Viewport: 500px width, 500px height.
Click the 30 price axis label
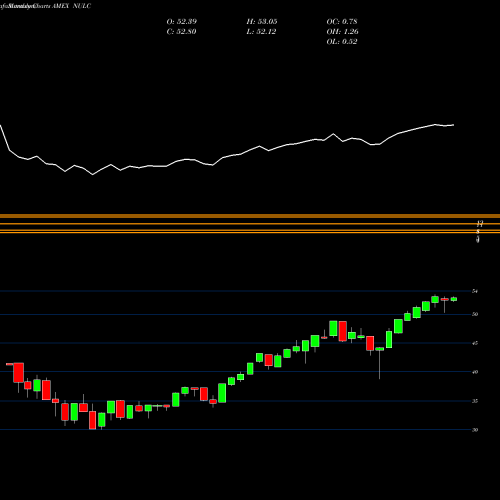coord(475,430)
